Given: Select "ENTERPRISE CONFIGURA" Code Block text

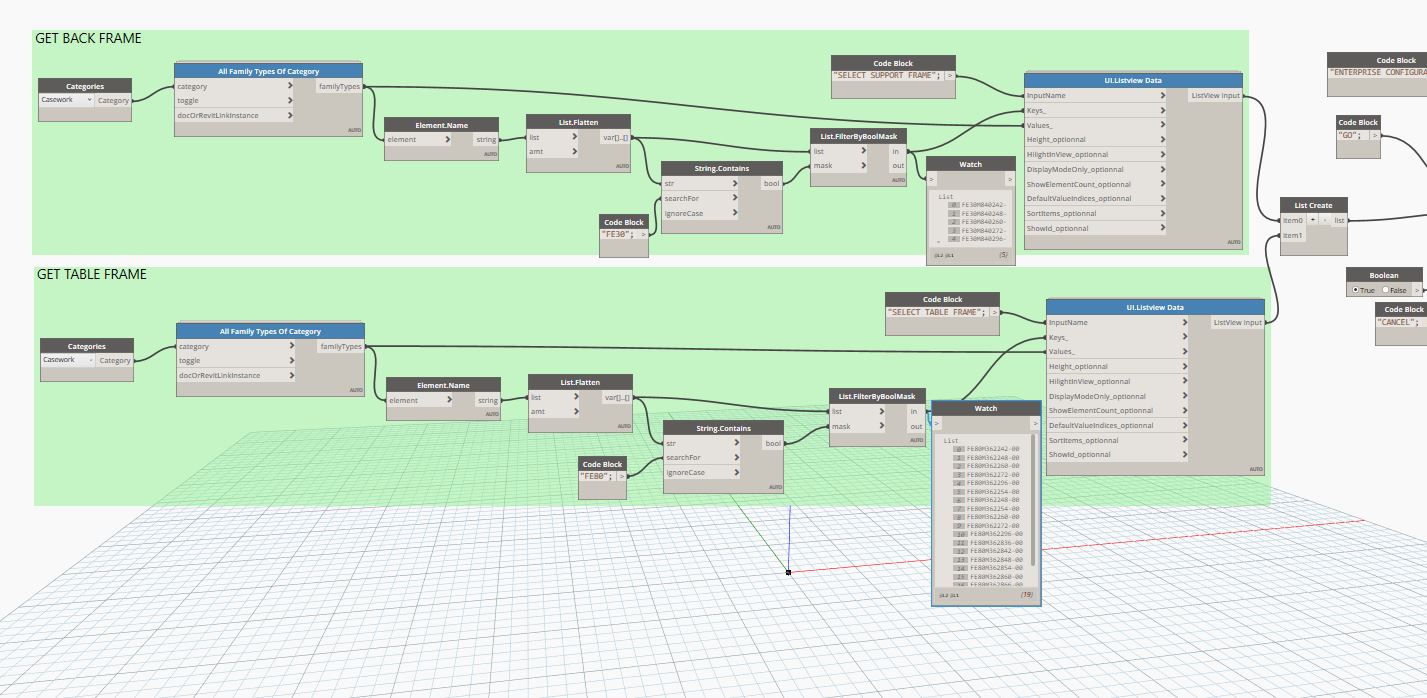Looking at the screenshot, I should click(x=1378, y=73).
